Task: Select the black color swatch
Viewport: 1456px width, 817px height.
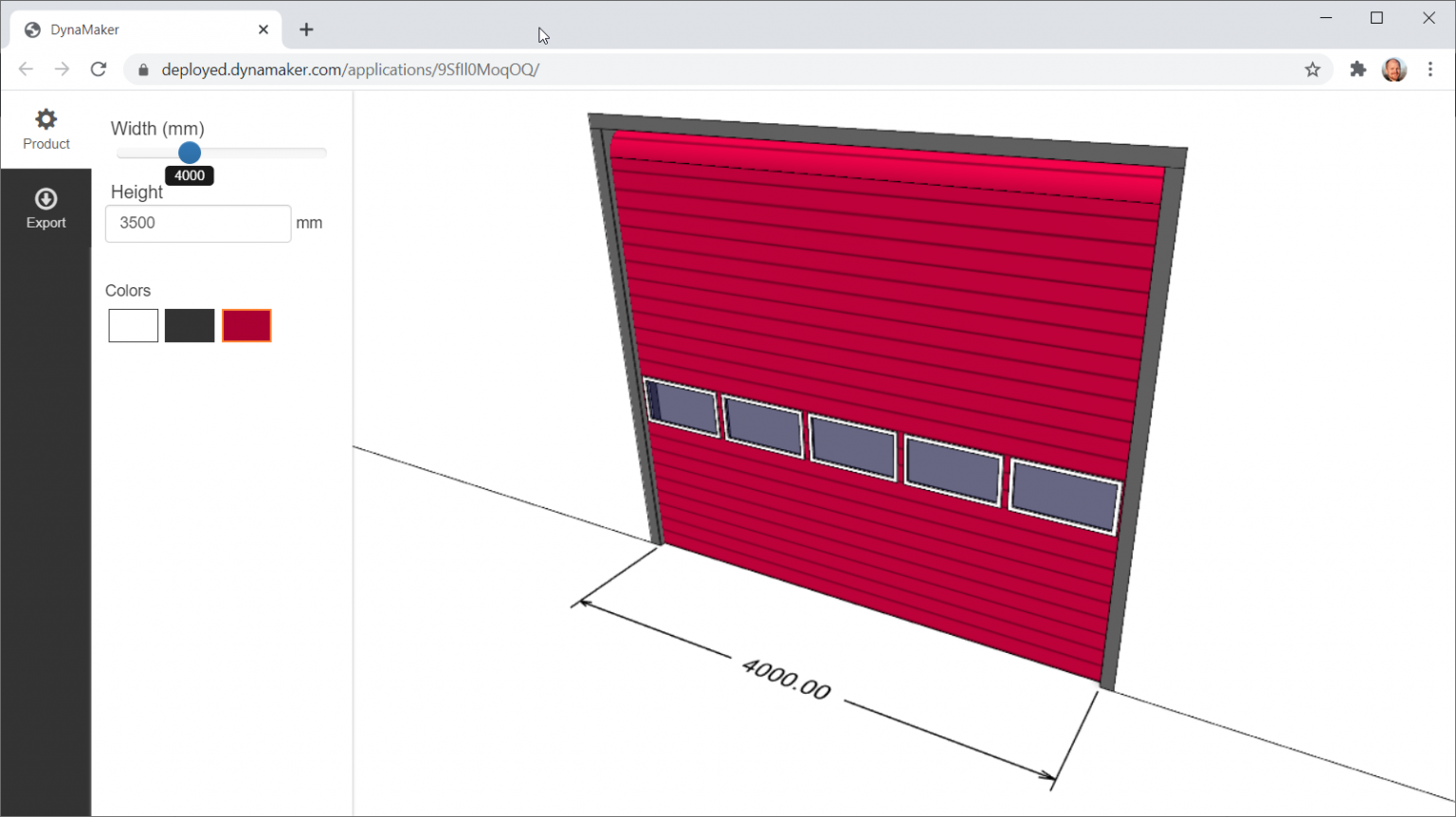Action: (190, 325)
